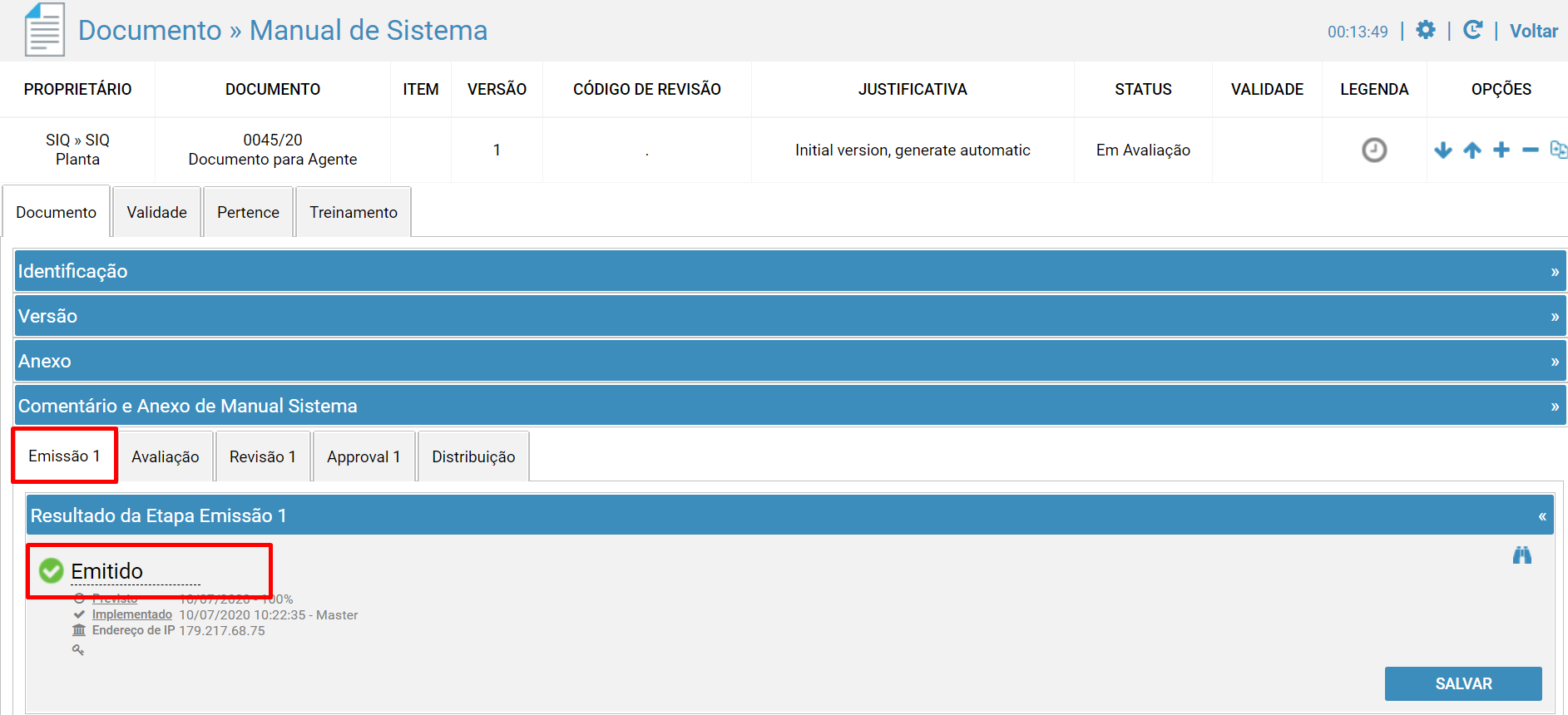
Task: Click the plus option icon
Action: [1501, 150]
